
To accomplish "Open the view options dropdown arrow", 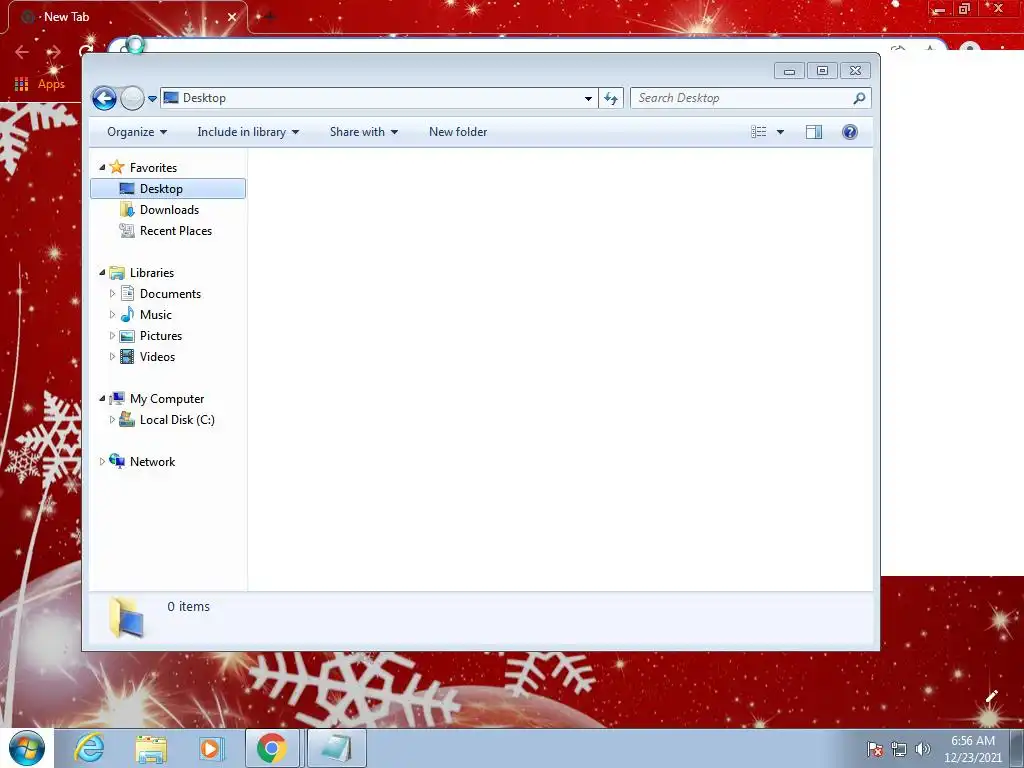I will (x=780, y=132).
